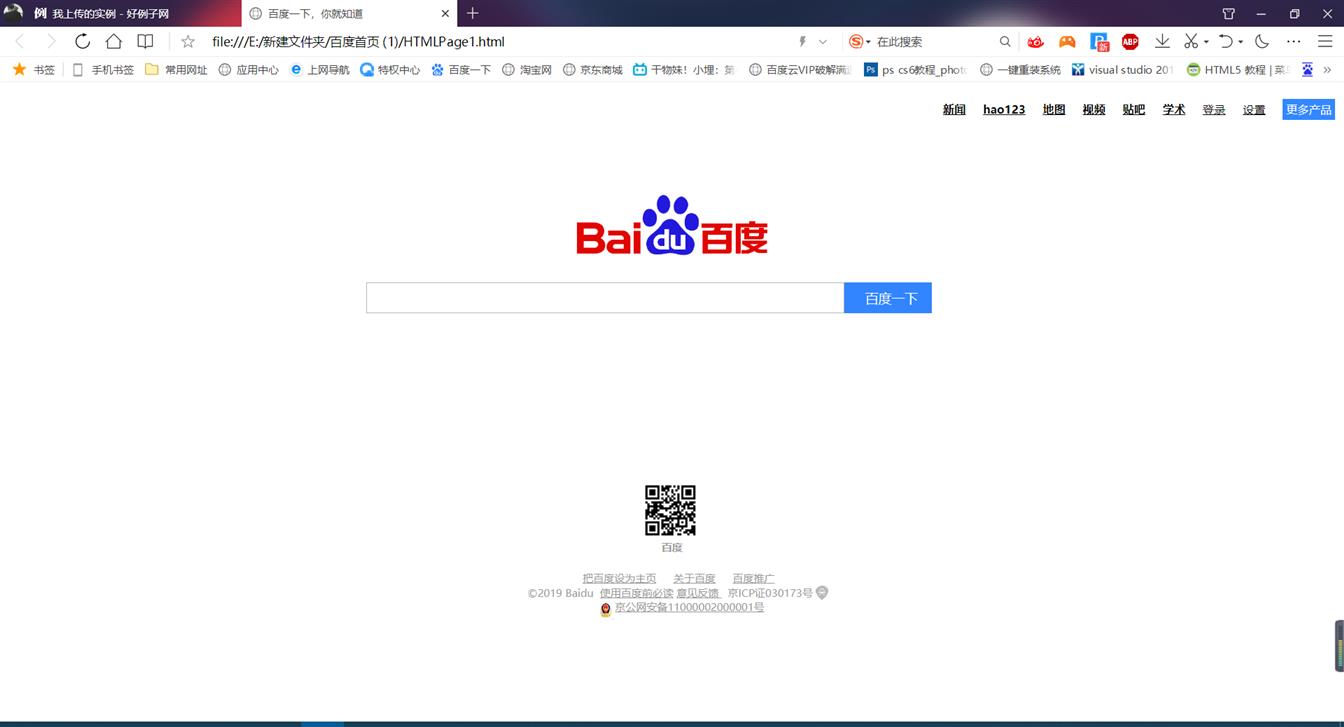Open the new tab with plus button
The image size is (1344, 727).
coord(473,13)
